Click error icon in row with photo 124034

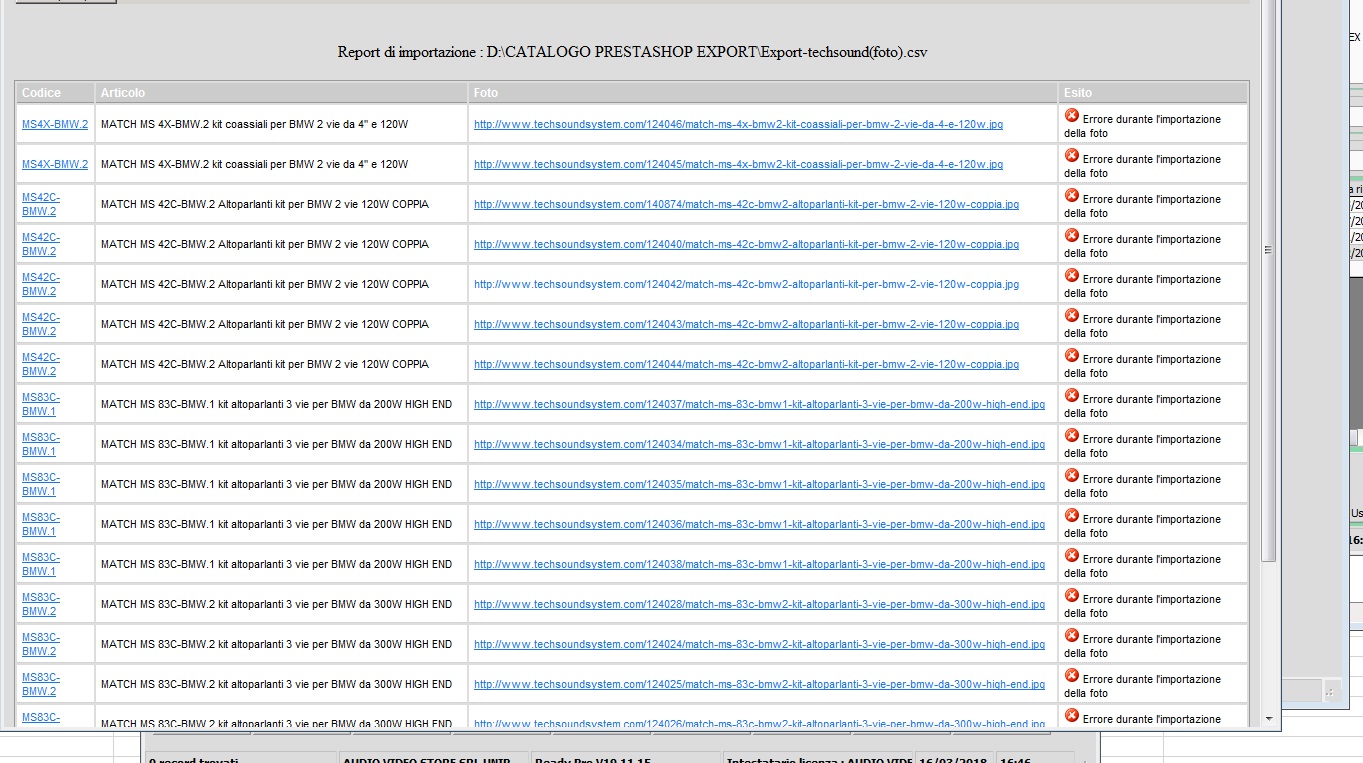click(1072, 436)
